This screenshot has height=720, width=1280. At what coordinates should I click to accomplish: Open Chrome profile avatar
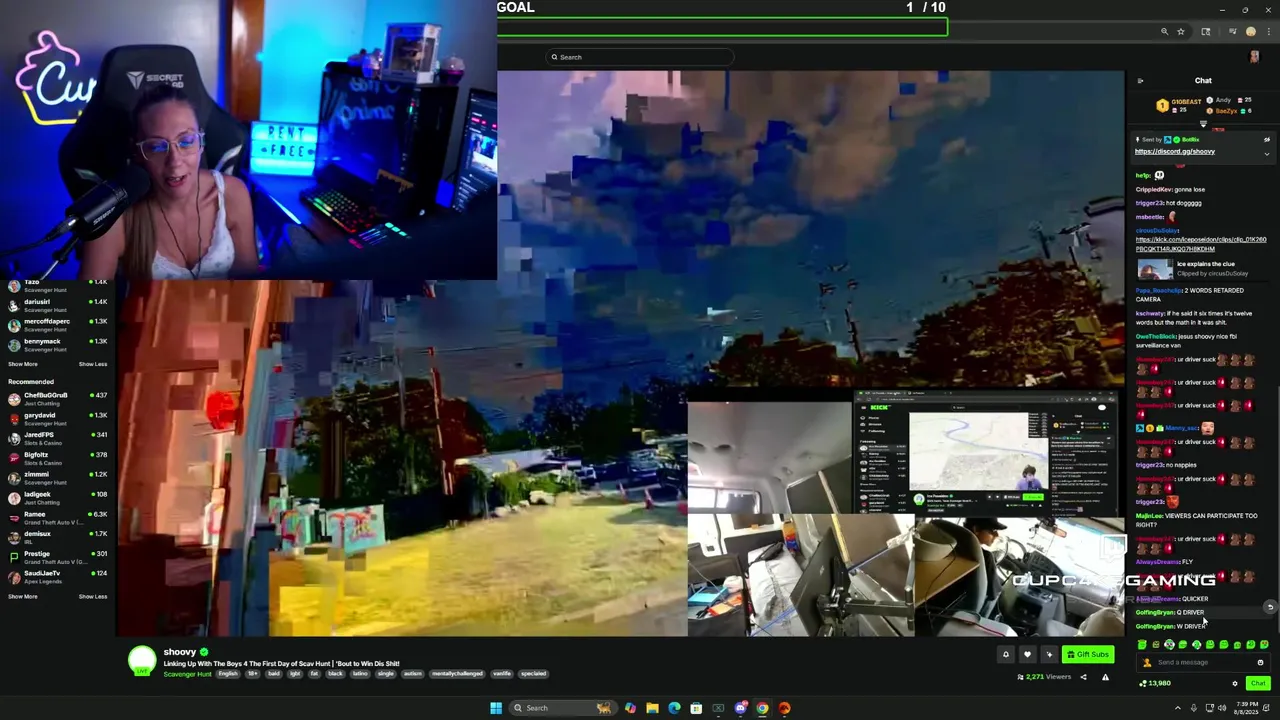click(x=1250, y=32)
